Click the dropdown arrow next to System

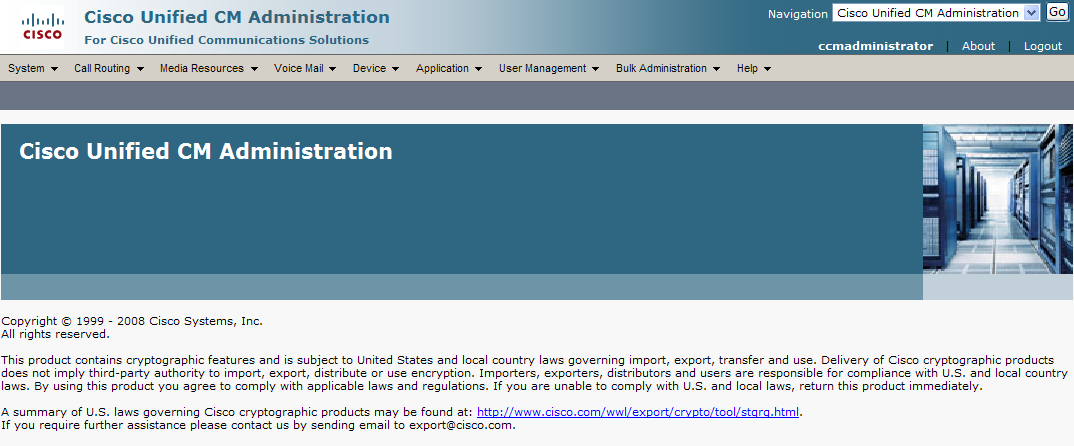pos(54,69)
